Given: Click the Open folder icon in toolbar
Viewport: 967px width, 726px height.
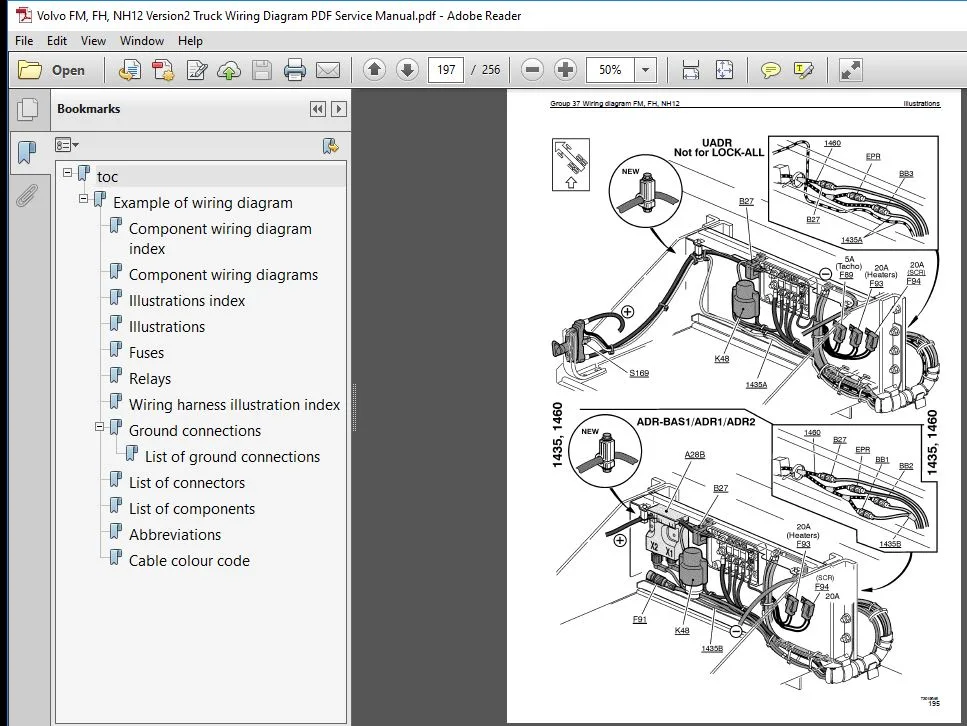Looking at the screenshot, I should [x=30, y=70].
